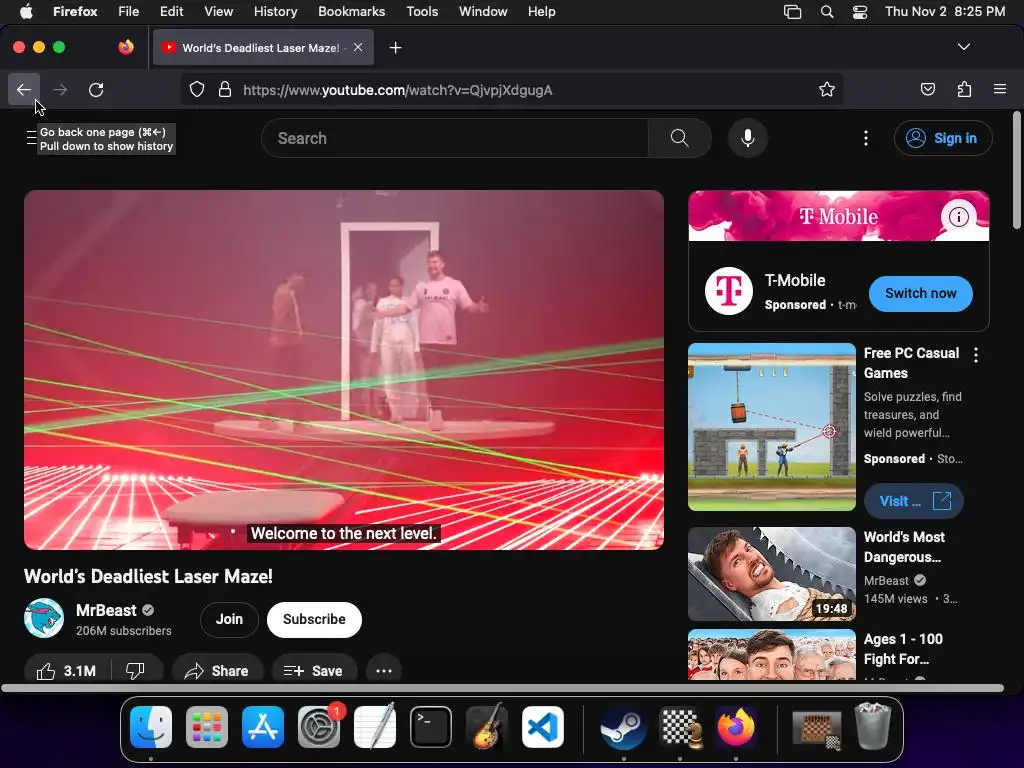Open Visual Studio Code from the Dock
This screenshot has width=1024, height=768.
point(543,727)
